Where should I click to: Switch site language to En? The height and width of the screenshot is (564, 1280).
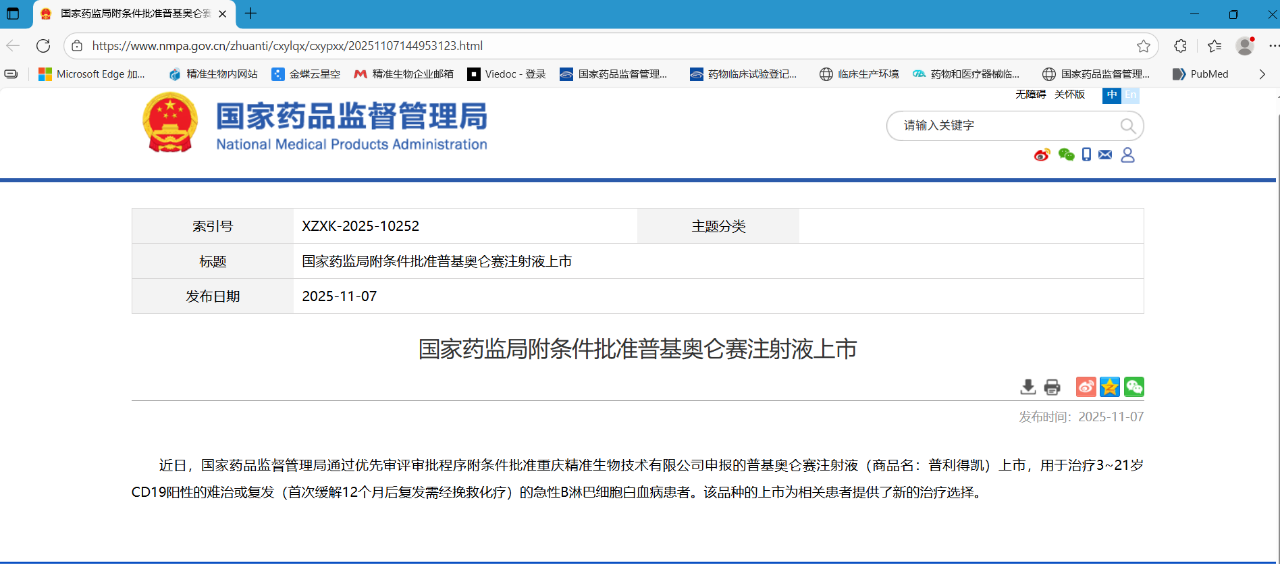click(1131, 95)
